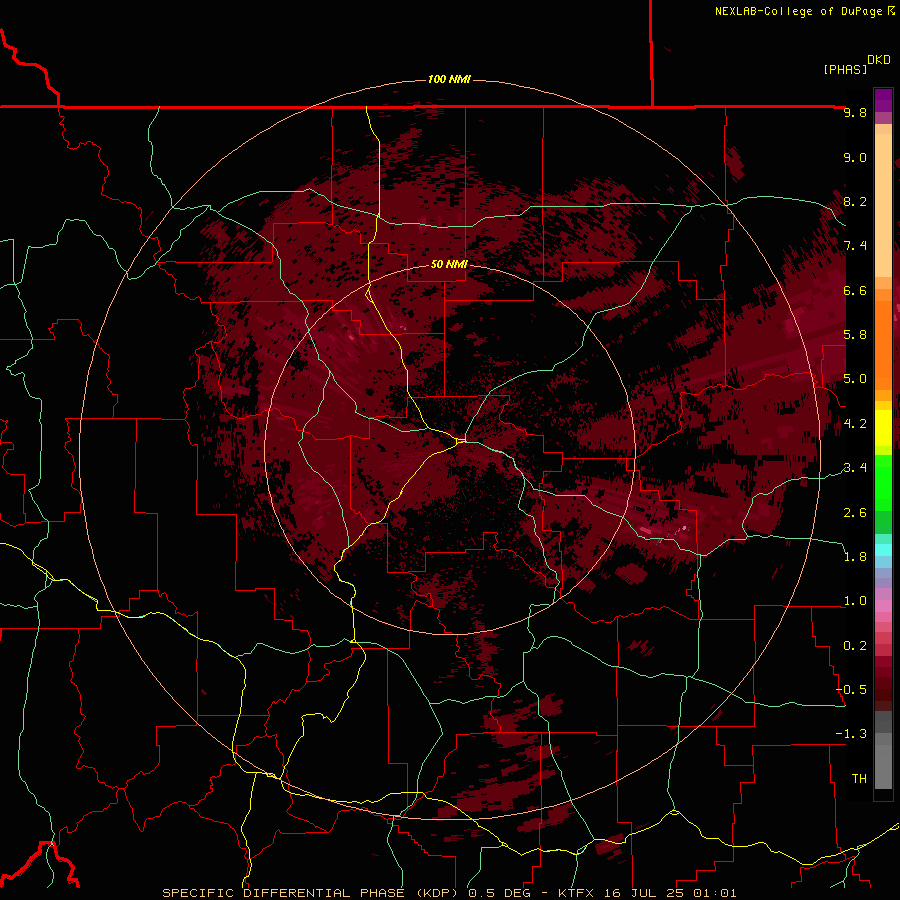This screenshot has height=900, width=900.
Task: Click the SPECIFIC DIFFERENTIAL PHASE (KDP) caption text
Action: (x=312, y=893)
